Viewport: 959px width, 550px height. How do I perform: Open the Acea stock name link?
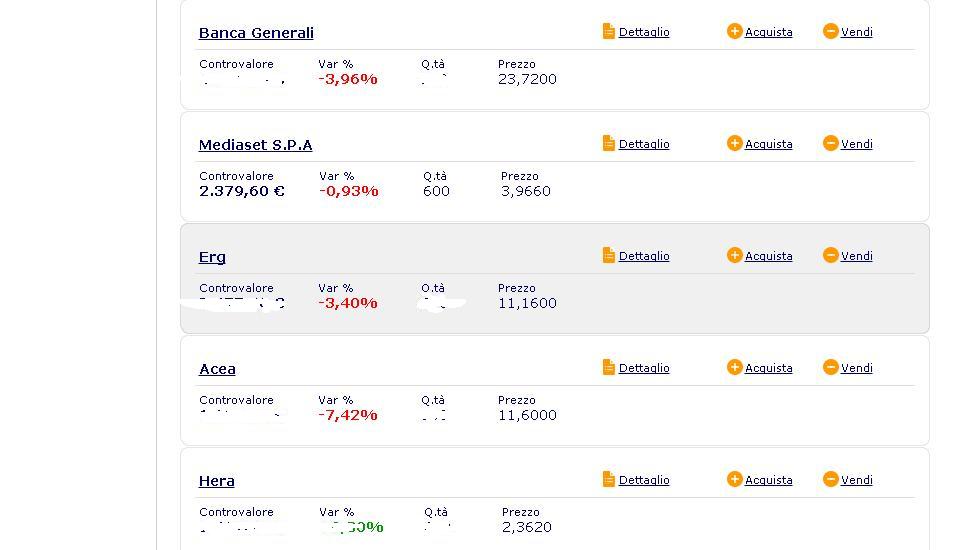tap(217, 369)
